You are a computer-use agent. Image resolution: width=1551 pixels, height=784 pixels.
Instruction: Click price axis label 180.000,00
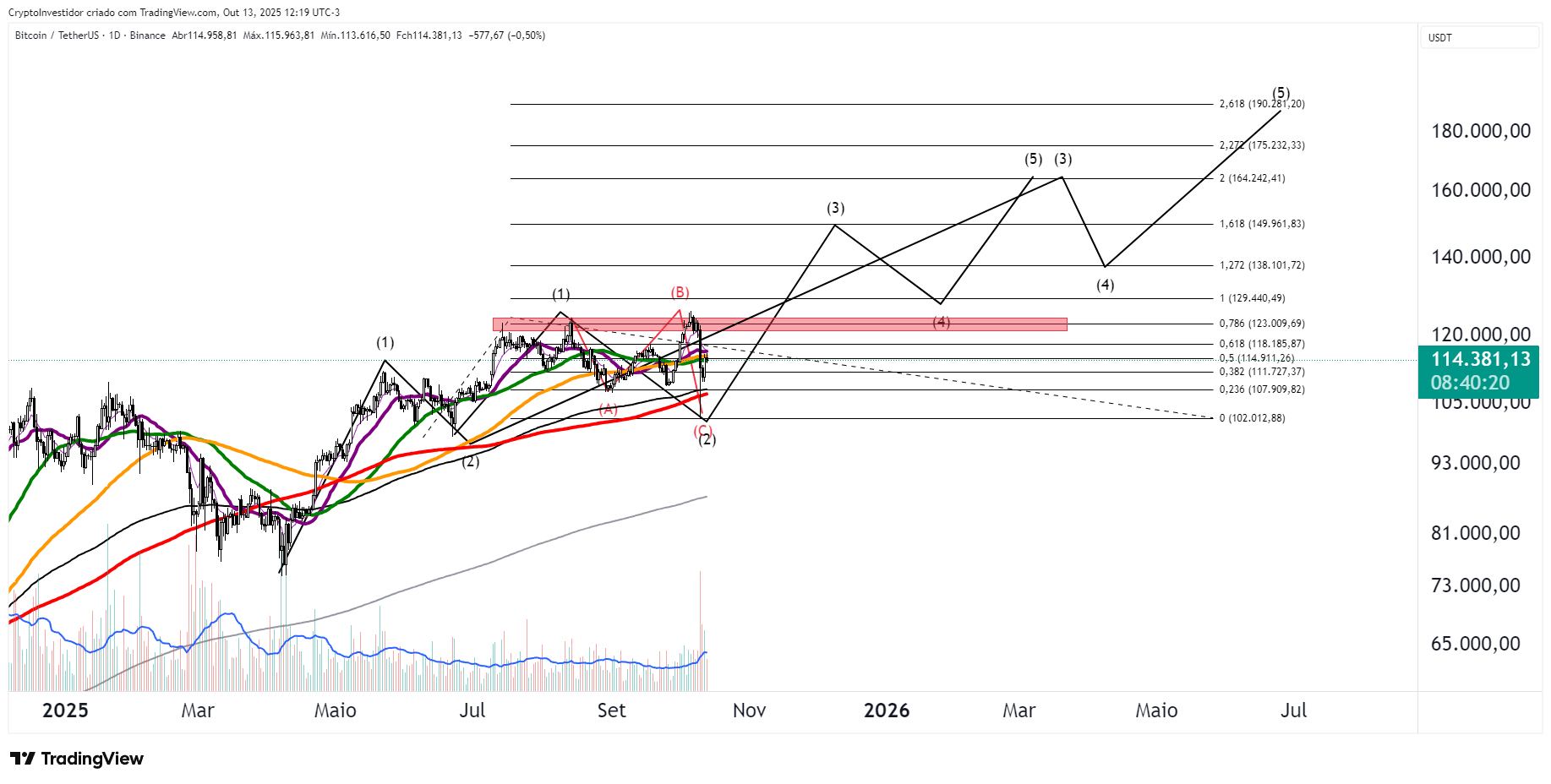[1480, 131]
